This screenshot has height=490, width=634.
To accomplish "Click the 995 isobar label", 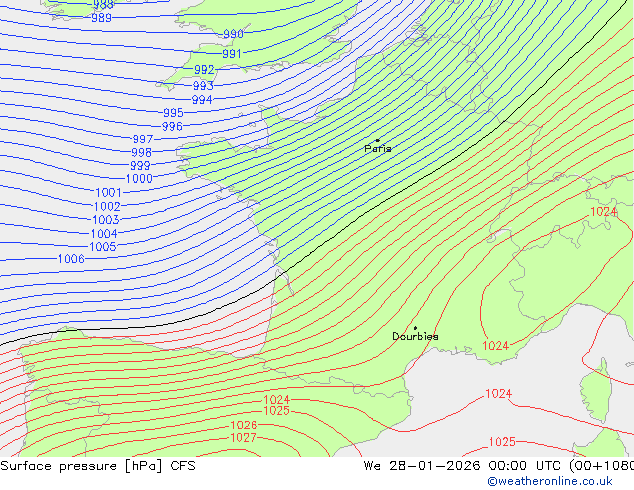I will 173,113.
